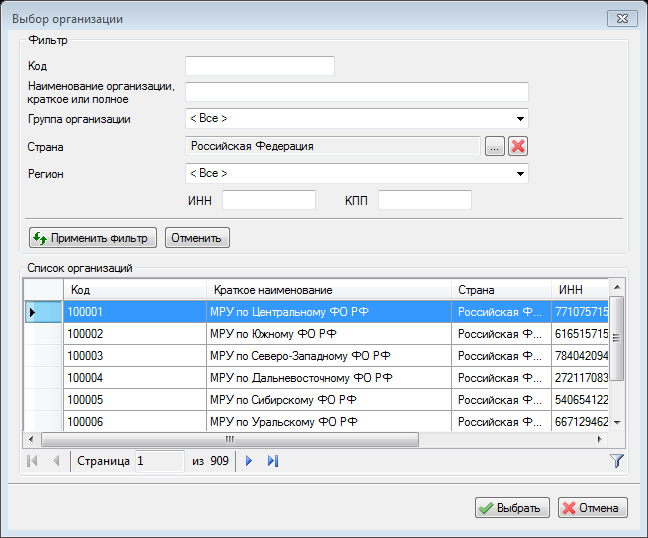
Task: Click code cell 100003
Action: coord(135,356)
